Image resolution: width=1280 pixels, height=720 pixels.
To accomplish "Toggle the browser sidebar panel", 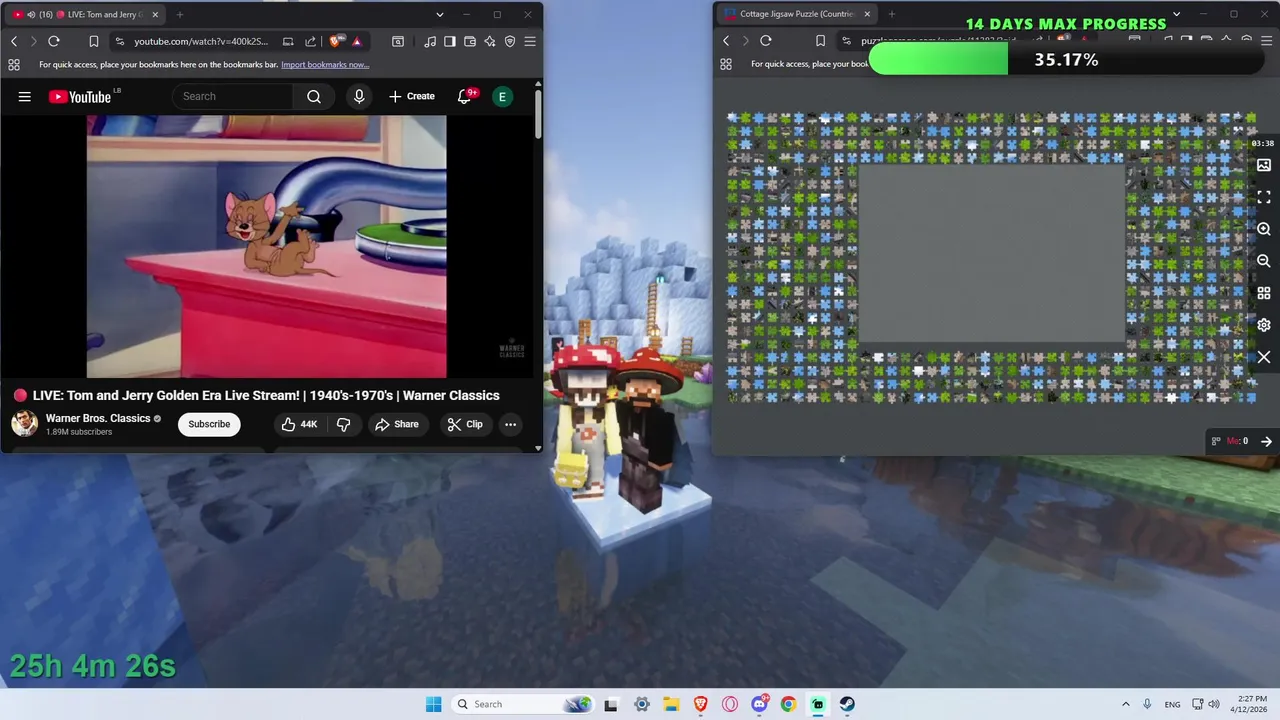I will pyautogui.click(x=450, y=41).
